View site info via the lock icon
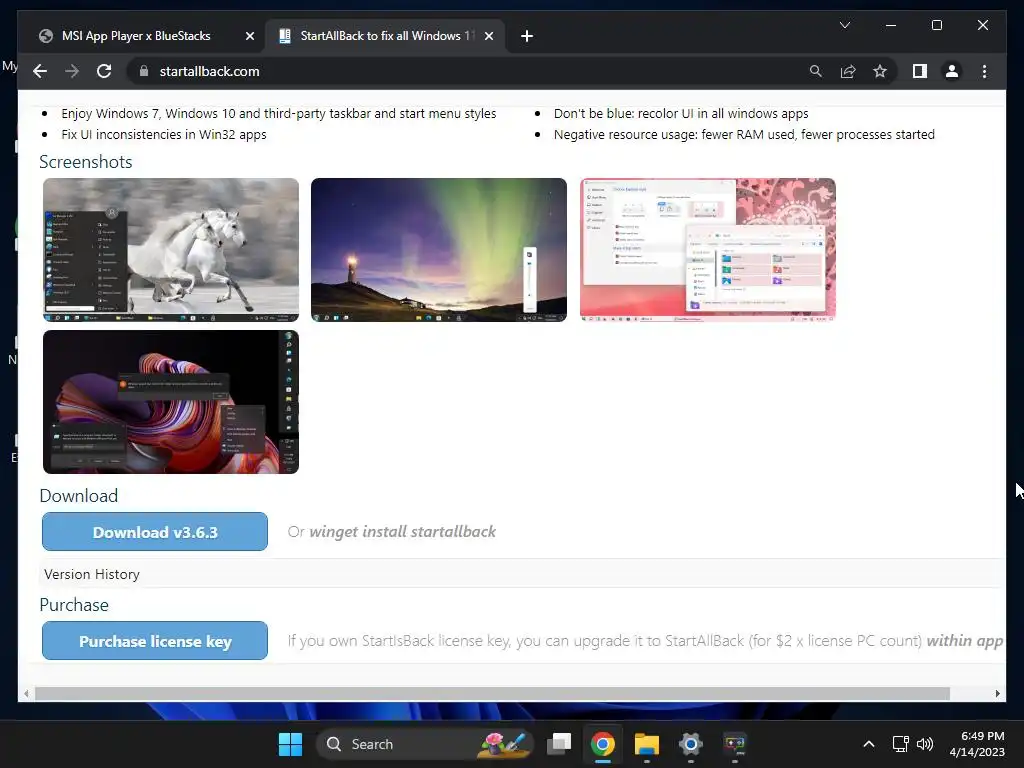1024x768 pixels. 144,71
